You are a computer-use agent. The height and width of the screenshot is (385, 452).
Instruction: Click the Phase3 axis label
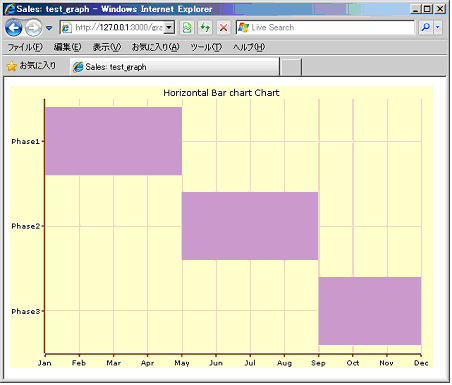[x=26, y=311]
